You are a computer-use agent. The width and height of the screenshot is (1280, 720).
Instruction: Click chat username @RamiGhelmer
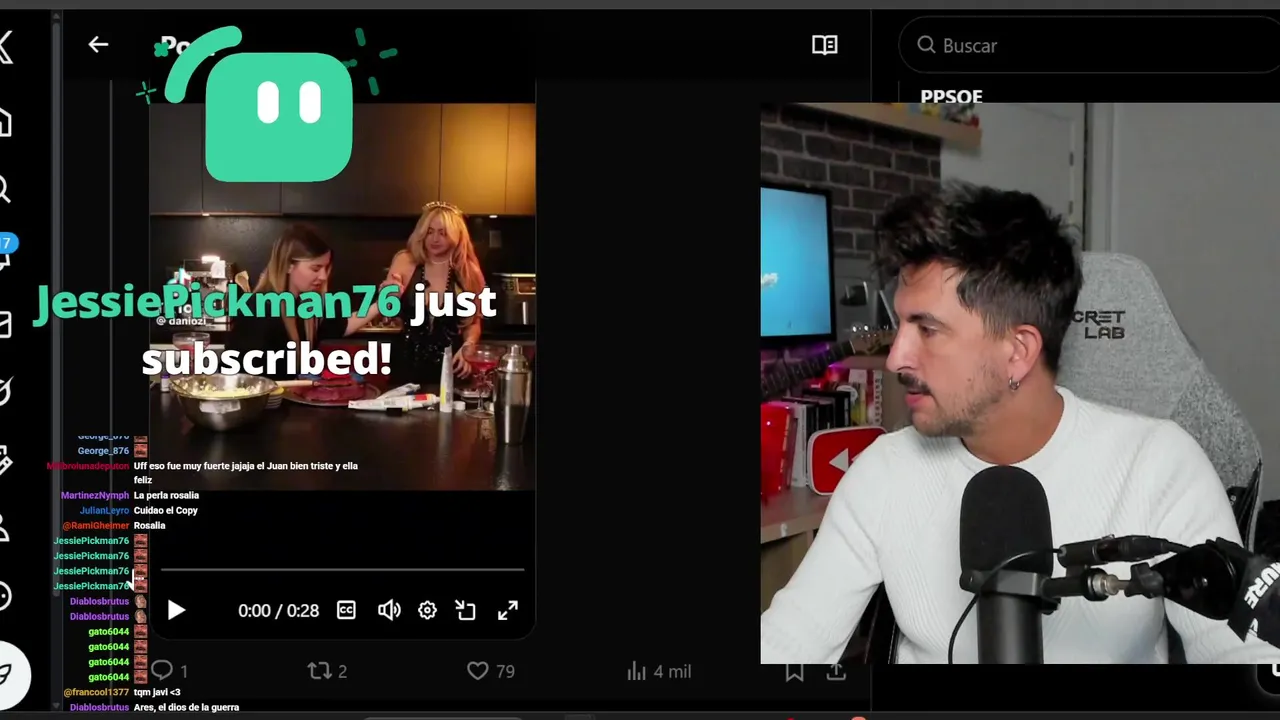tap(96, 525)
